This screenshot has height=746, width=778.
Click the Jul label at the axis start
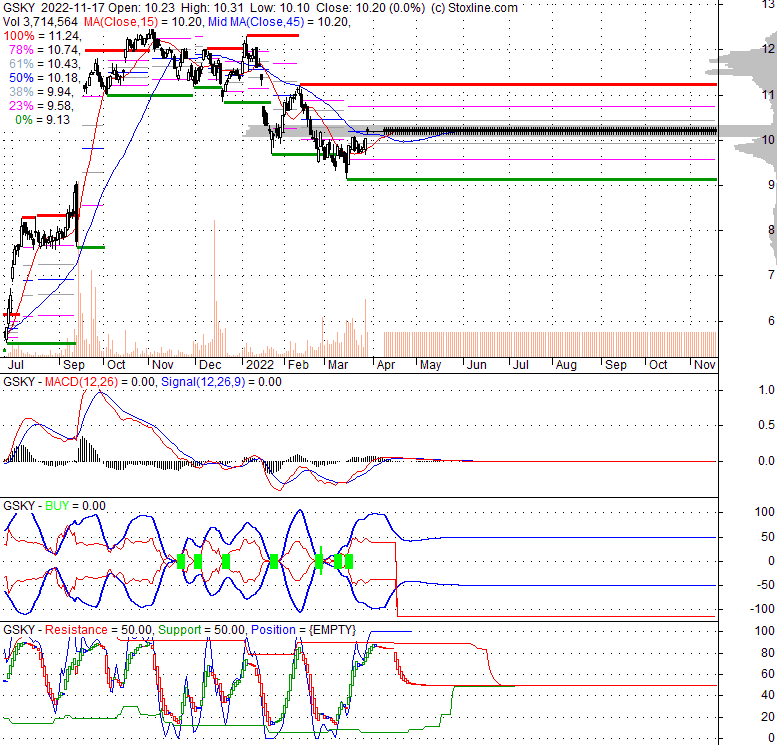(x=15, y=365)
